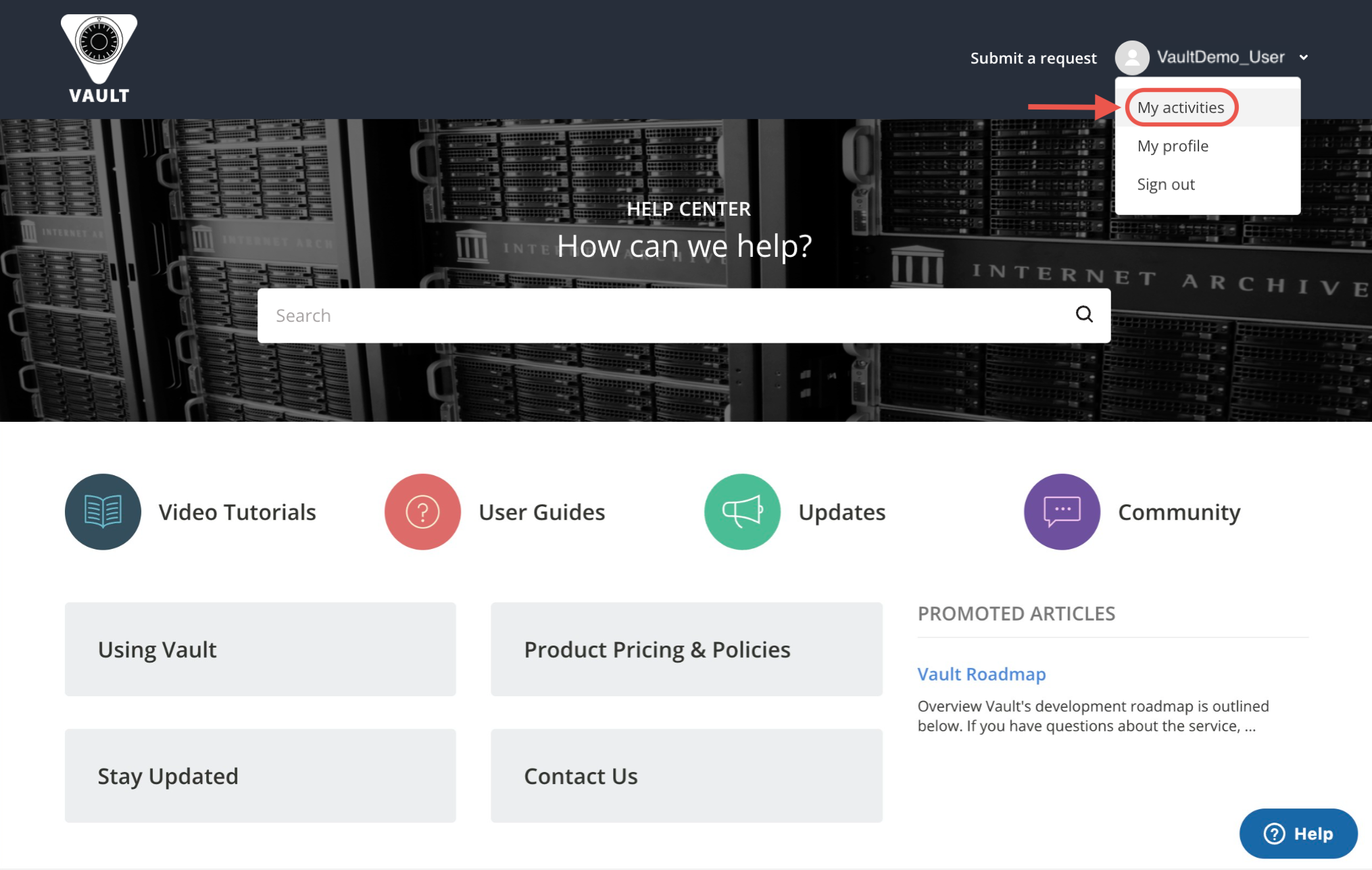Select My profile from the user menu

tap(1173, 146)
